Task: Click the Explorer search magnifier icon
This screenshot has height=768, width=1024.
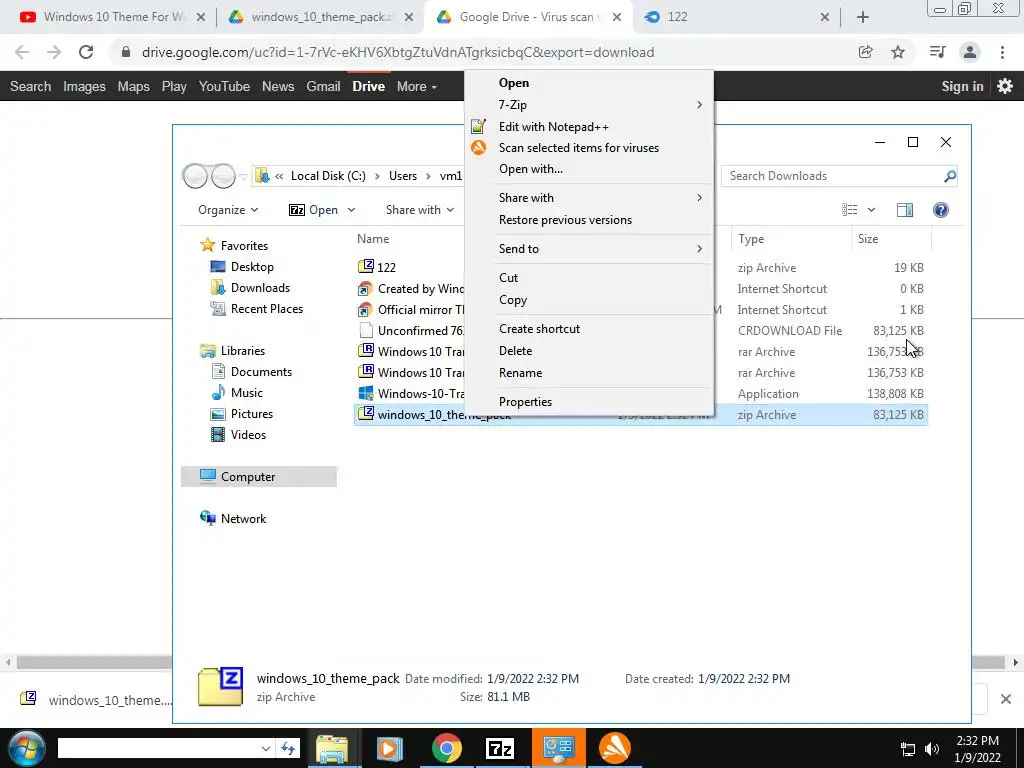Action: click(x=950, y=176)
